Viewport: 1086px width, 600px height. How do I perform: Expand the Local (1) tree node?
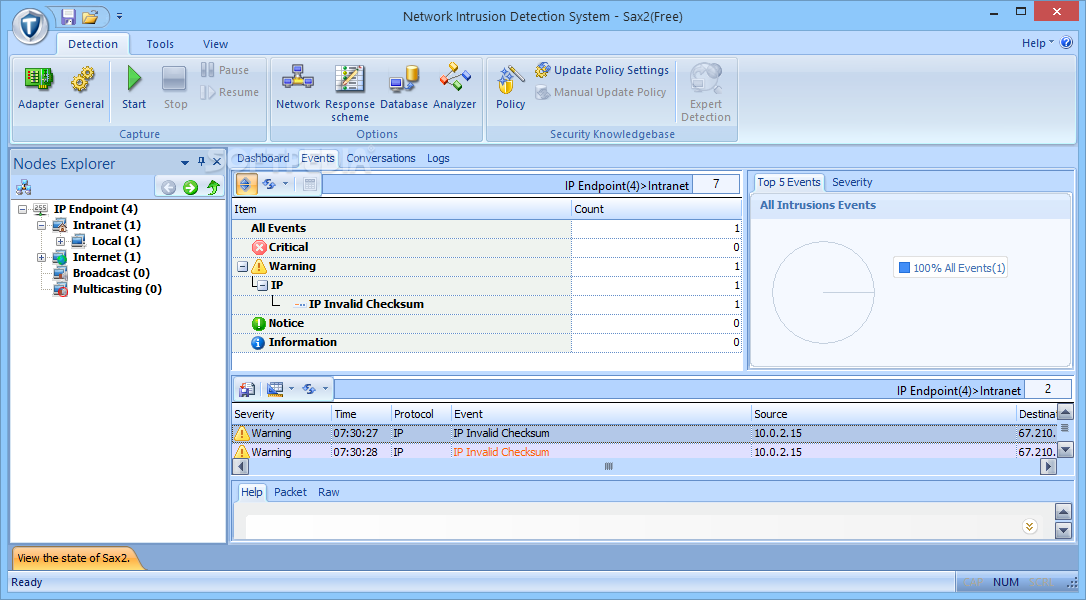[60, 241]
